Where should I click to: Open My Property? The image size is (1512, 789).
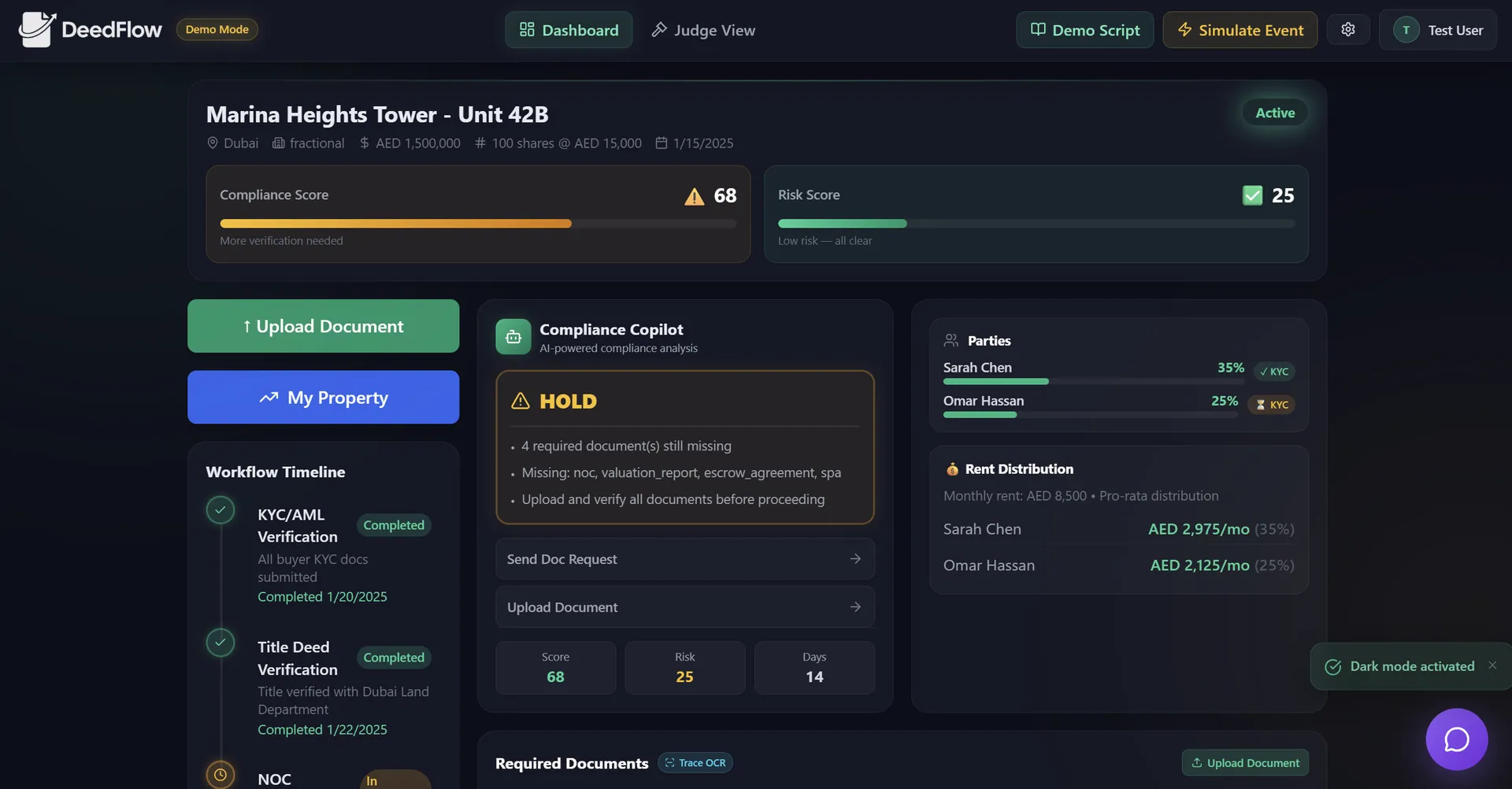coord(323,397)
